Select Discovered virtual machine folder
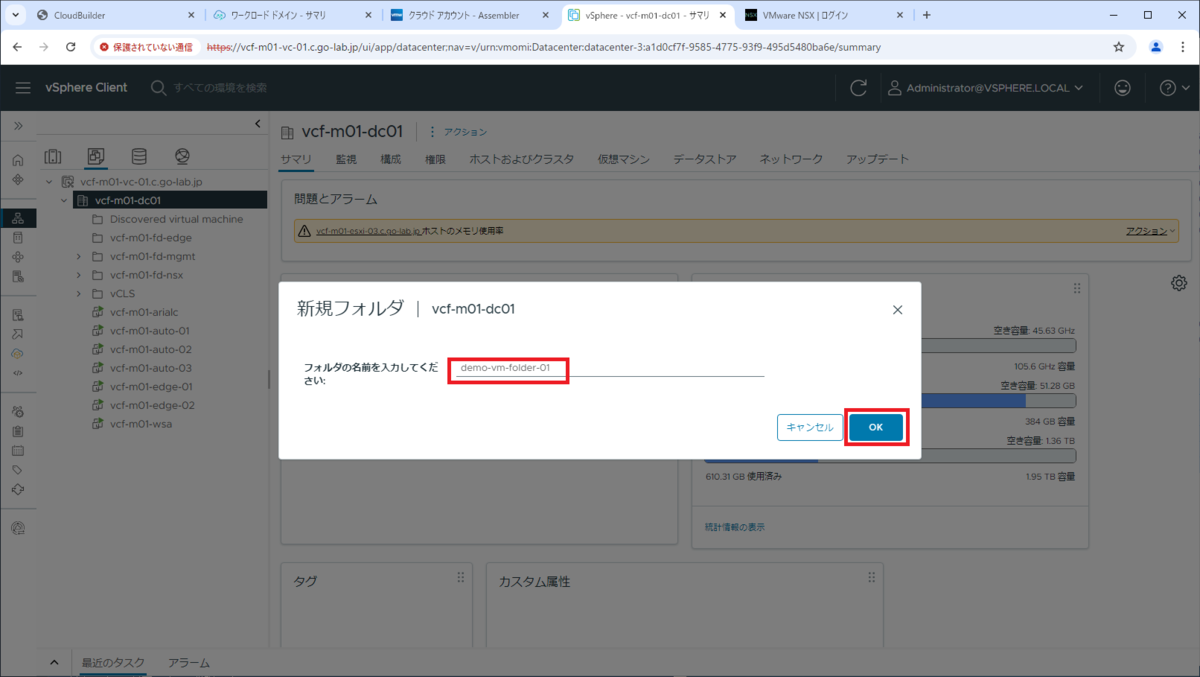Screen dimensions: 1200x677 [x=176, y=219]
